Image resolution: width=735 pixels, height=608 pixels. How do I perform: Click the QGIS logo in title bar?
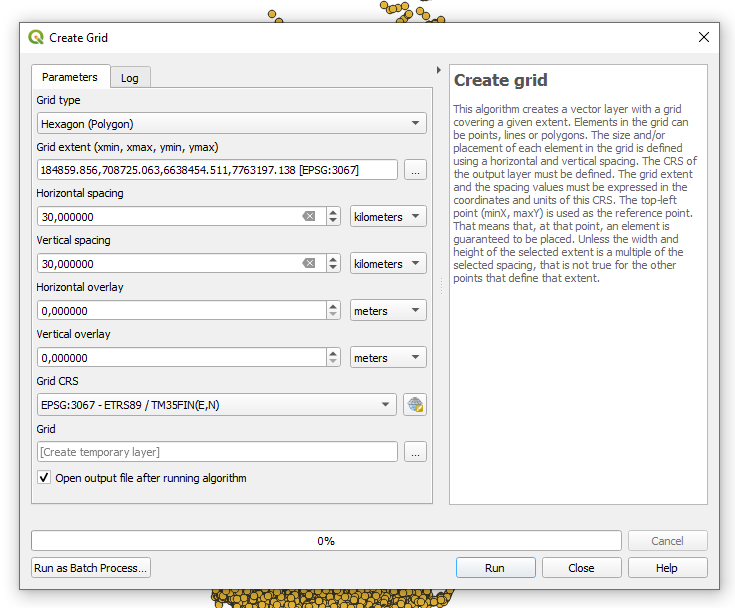(36, 38)
